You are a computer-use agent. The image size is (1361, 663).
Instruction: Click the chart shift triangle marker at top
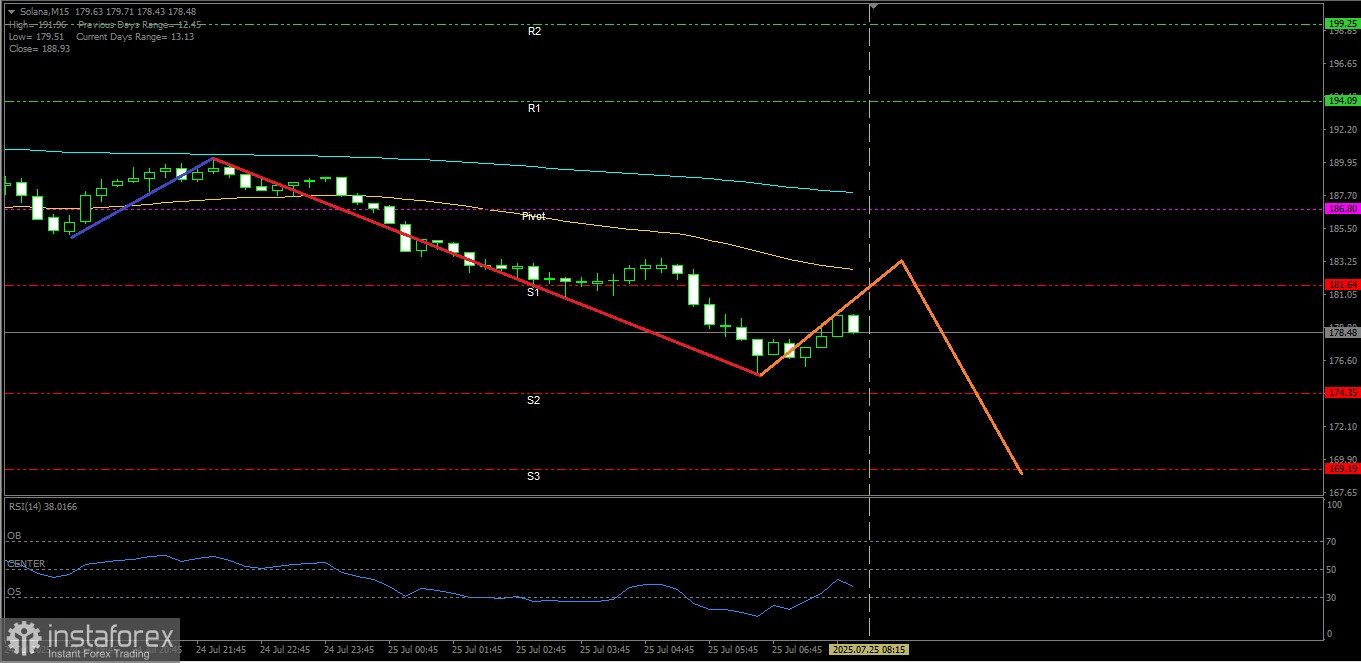tap(873, 6)
